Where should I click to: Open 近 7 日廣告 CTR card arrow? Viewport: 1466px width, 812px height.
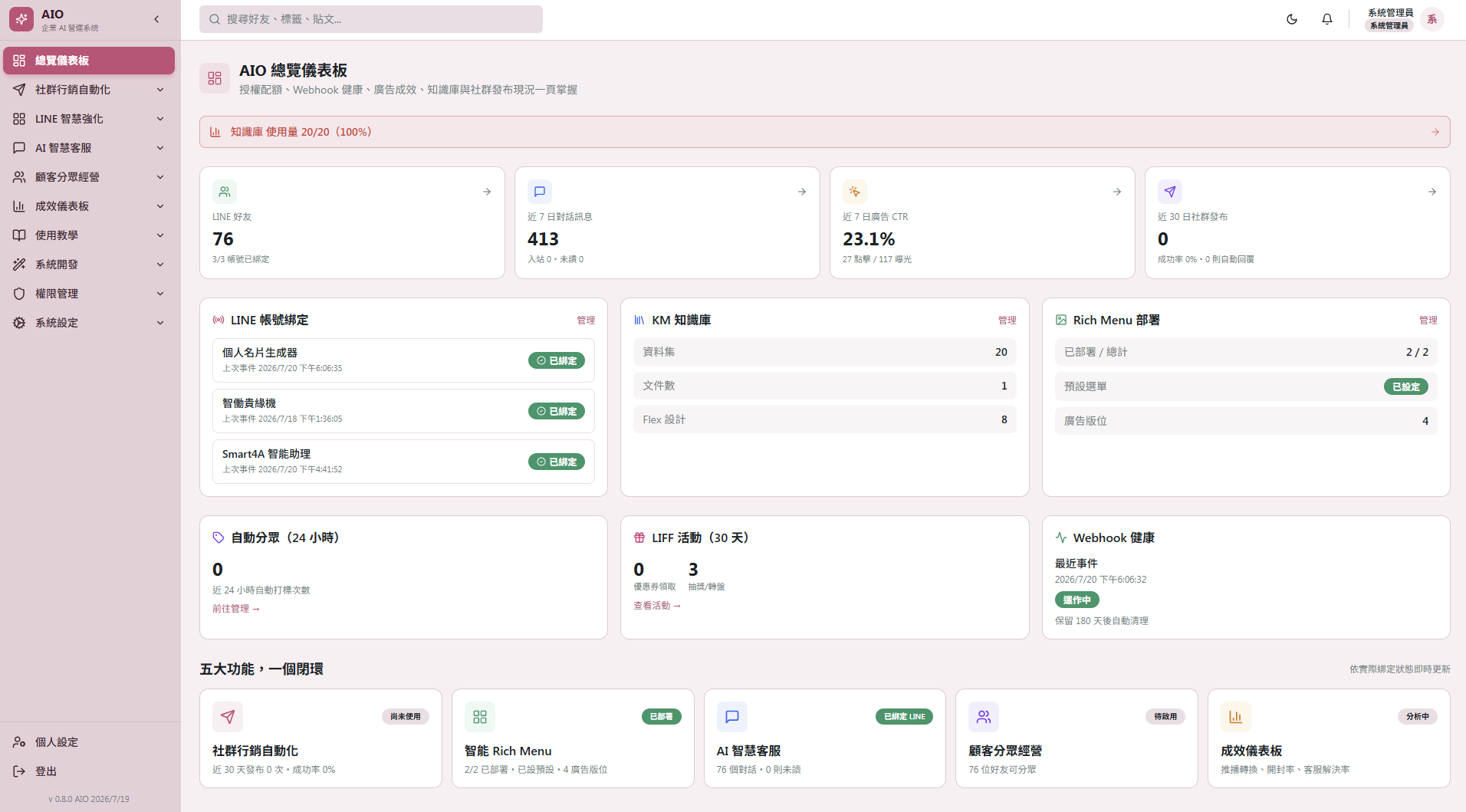[1117, 192]
